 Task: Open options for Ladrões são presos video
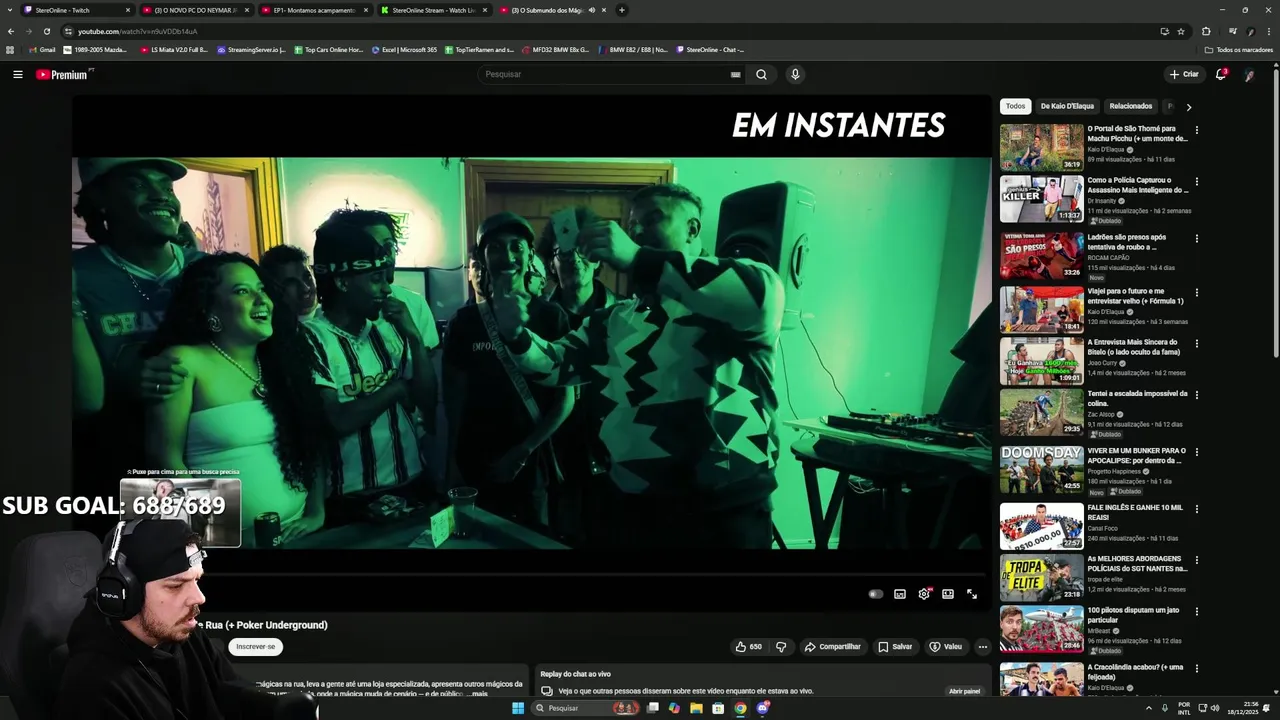click(1196, 239)
